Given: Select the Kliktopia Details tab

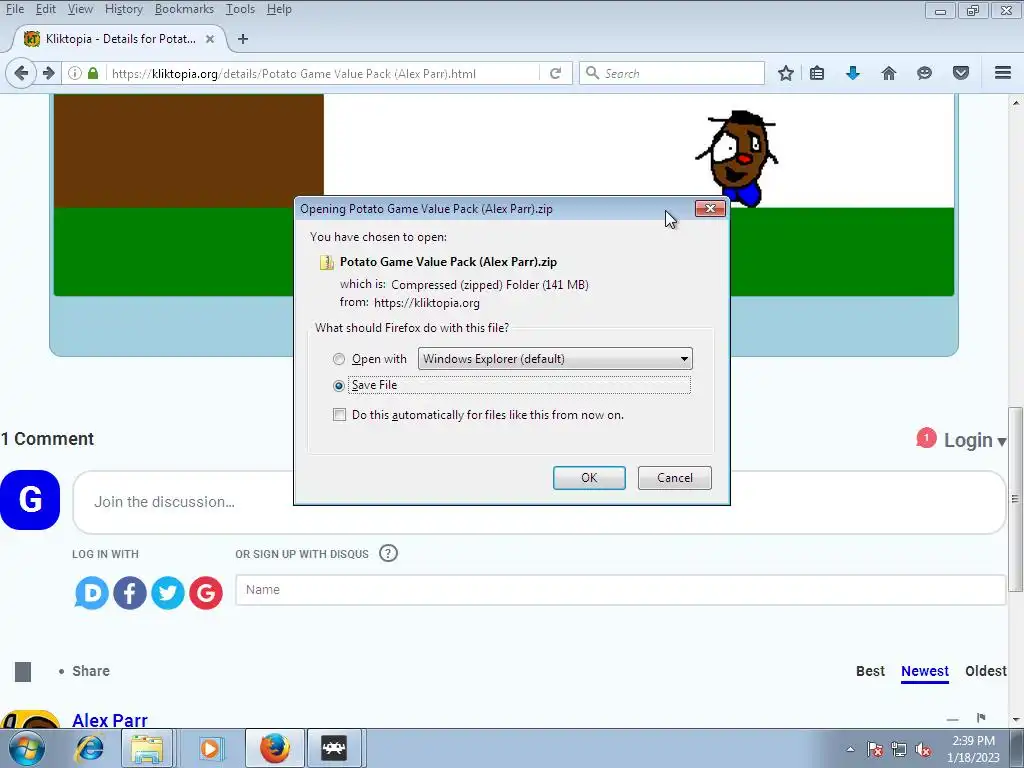Looking at the screenshot, I should coord(119,39).
